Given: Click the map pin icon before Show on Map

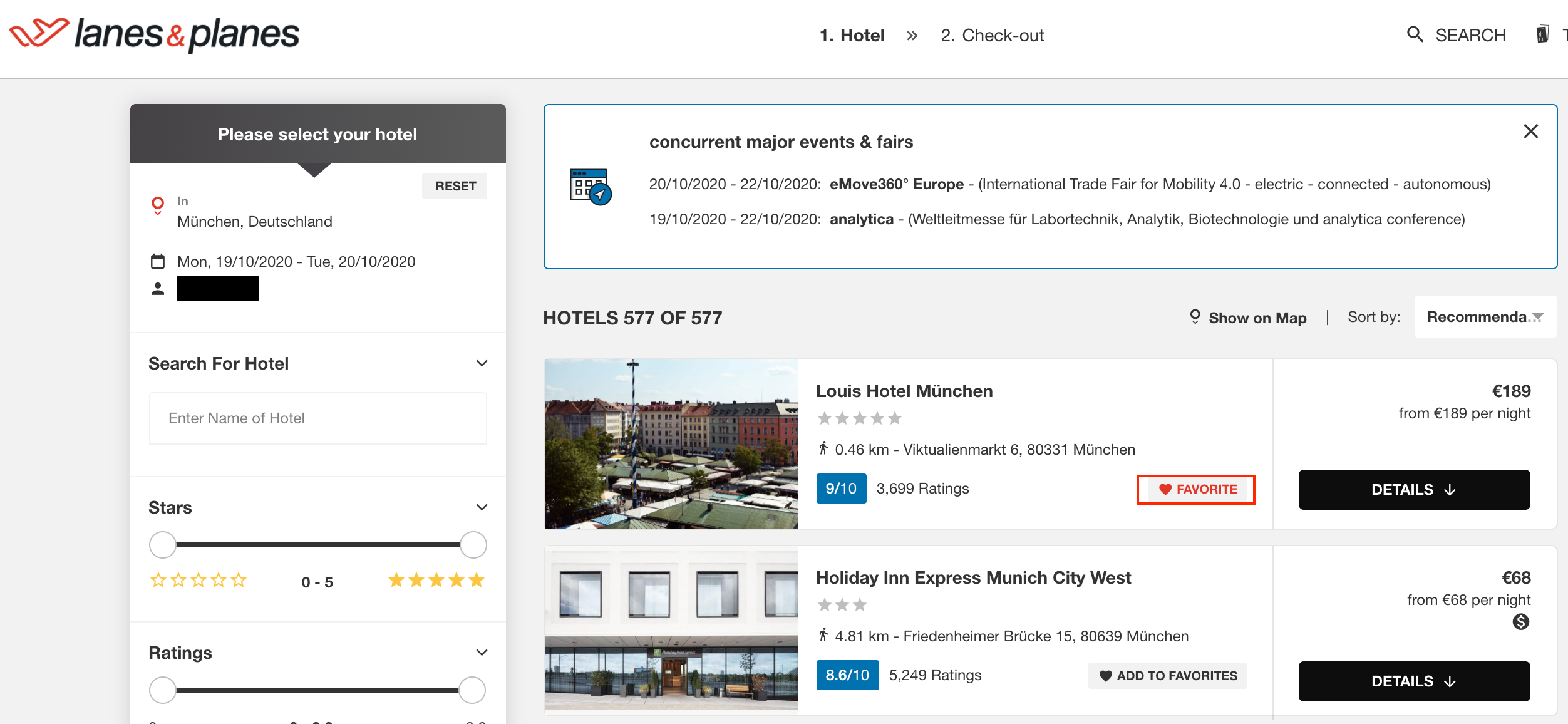Looking at the screenshot, I should click(x=1195, y=317).
